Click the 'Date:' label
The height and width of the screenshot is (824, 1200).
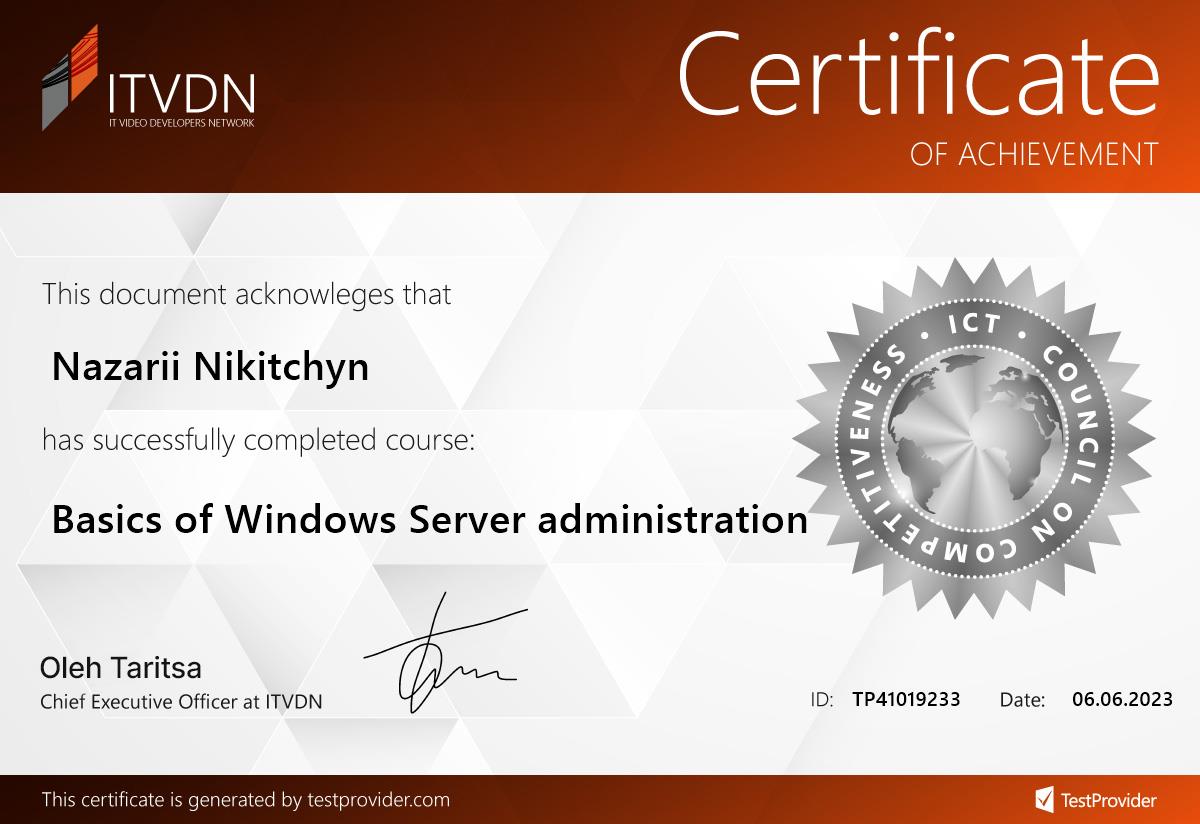1022,700
